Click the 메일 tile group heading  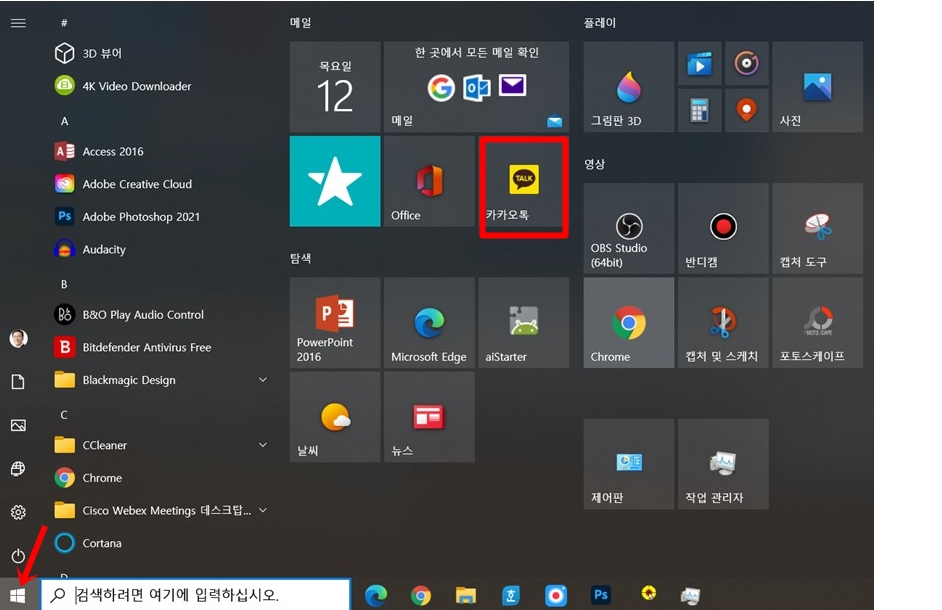point(300,23)
